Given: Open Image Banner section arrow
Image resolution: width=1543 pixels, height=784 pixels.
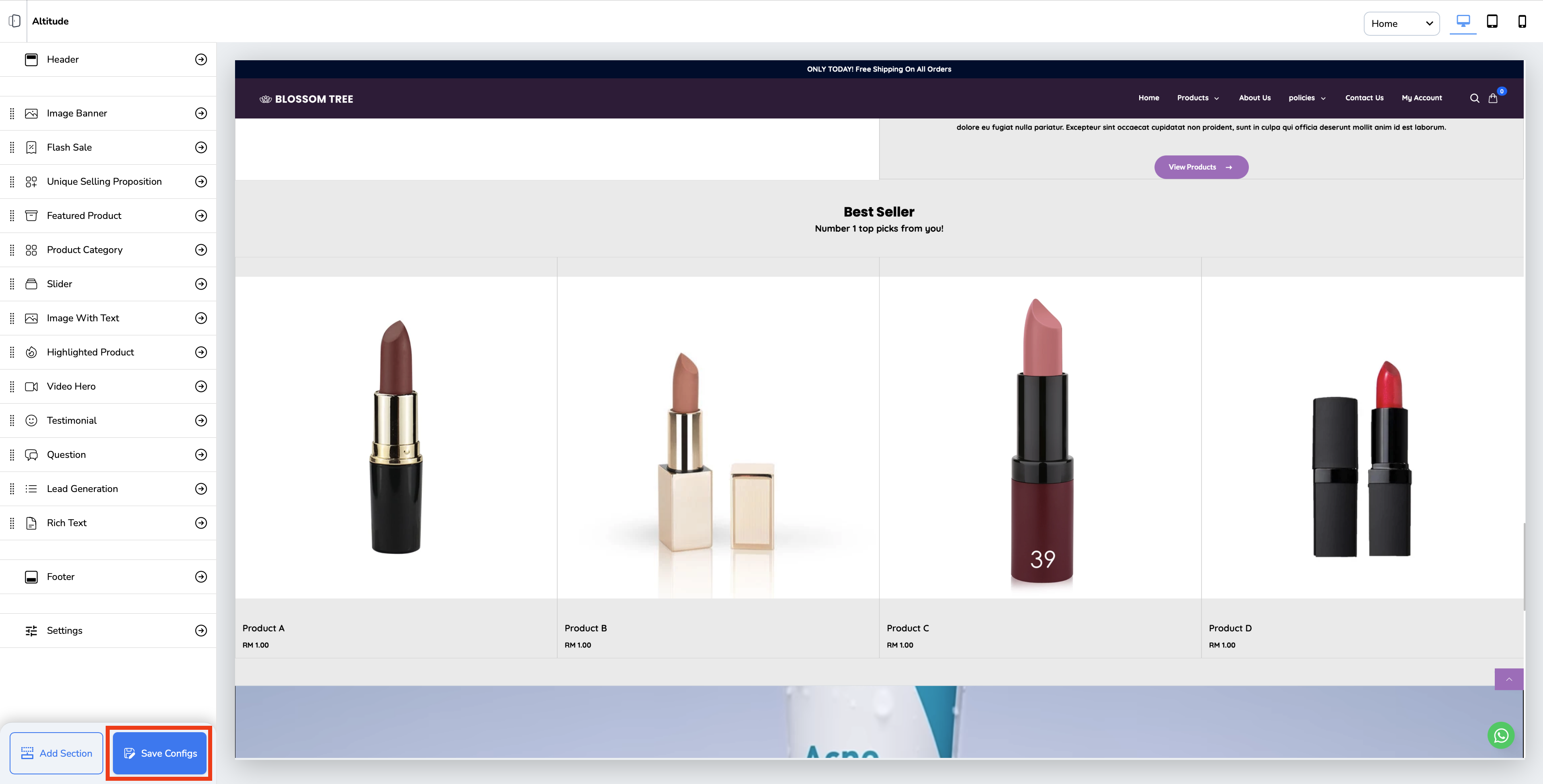Looking at the screenshot, I should click(201, 113).
